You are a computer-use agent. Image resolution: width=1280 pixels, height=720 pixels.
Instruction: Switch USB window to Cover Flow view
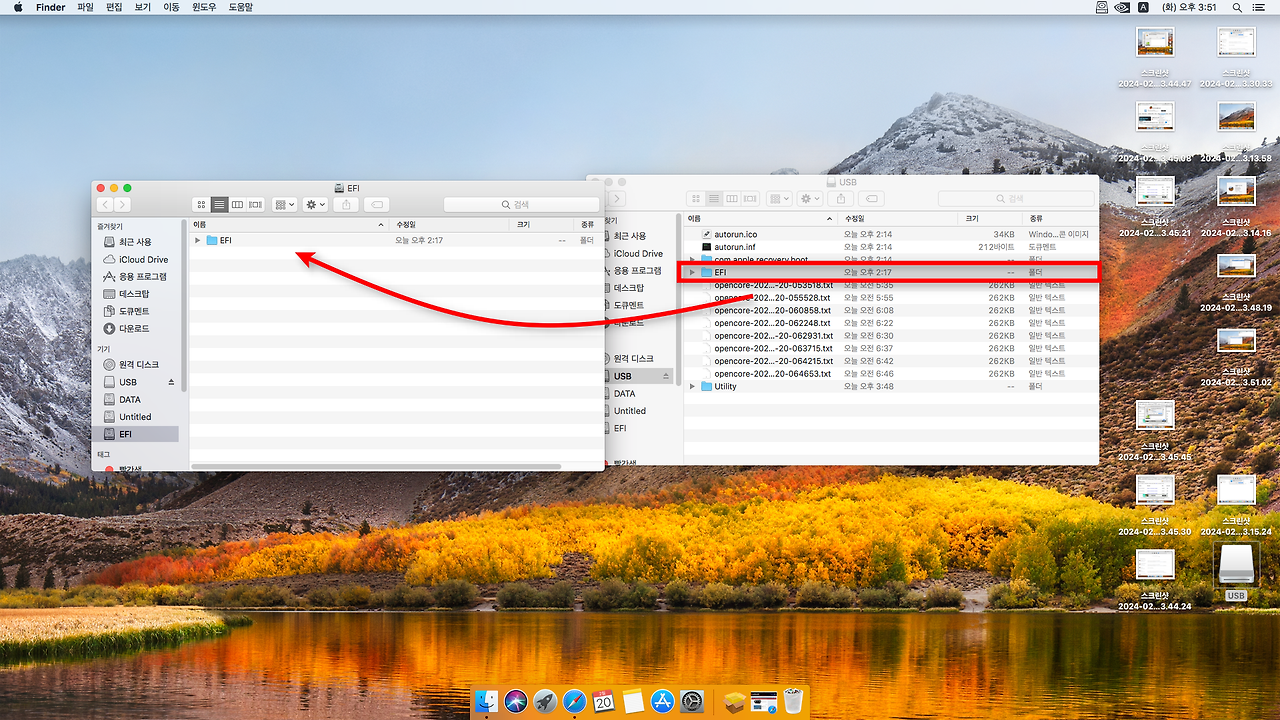750,199
